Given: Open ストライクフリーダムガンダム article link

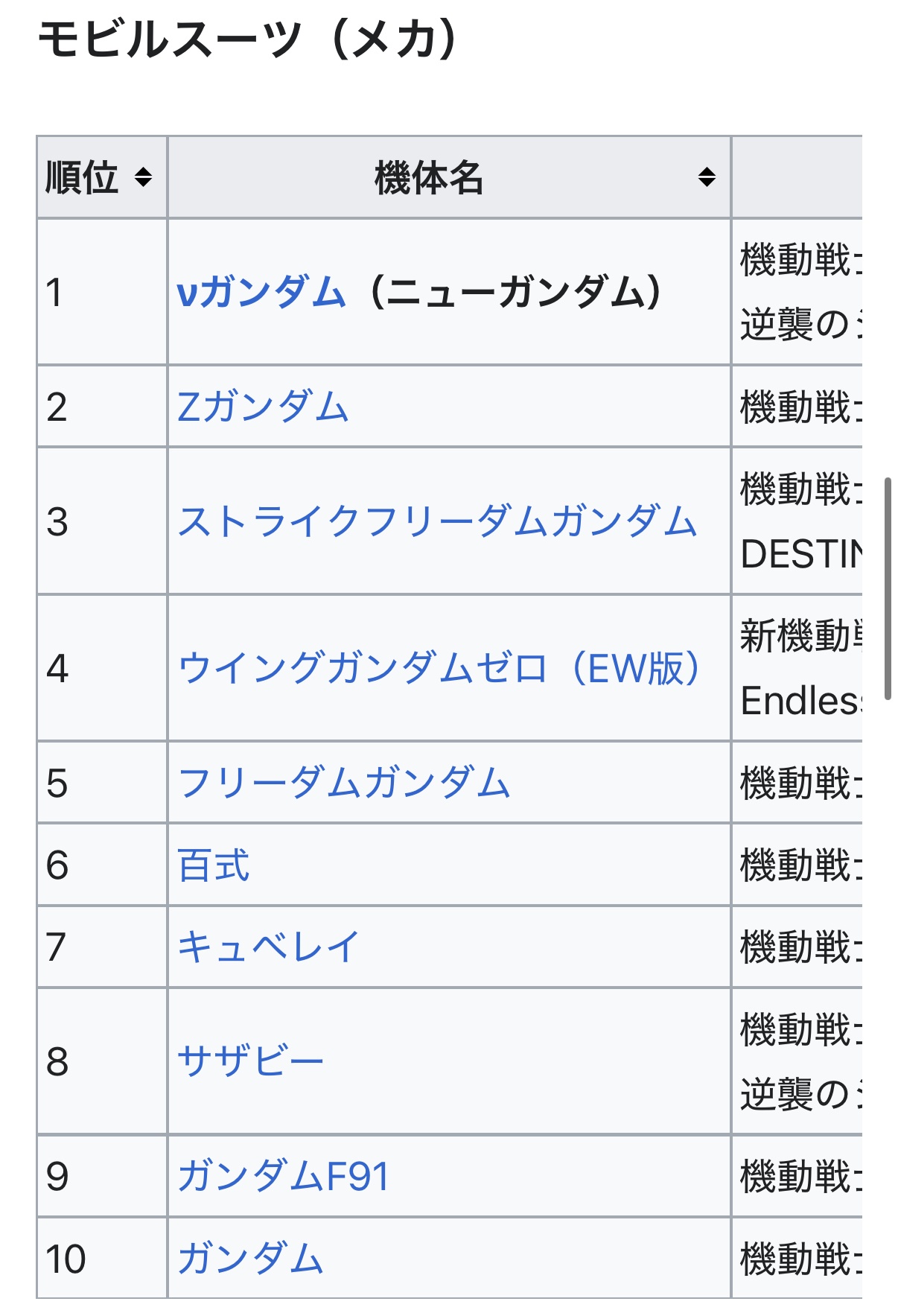Looking at the screenshot, I should pos(437,521).
